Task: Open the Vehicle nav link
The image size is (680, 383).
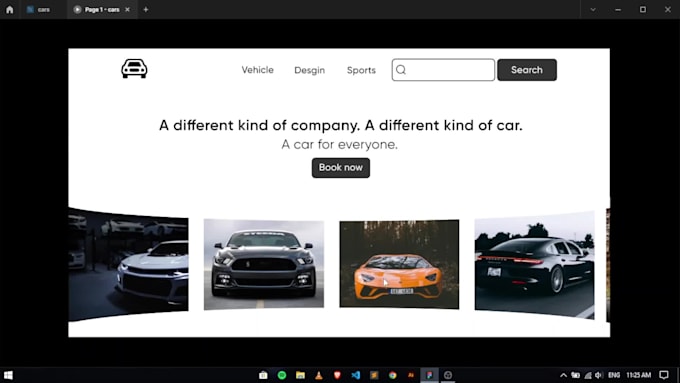Action: pyautogui.click(x=258, y=70)
